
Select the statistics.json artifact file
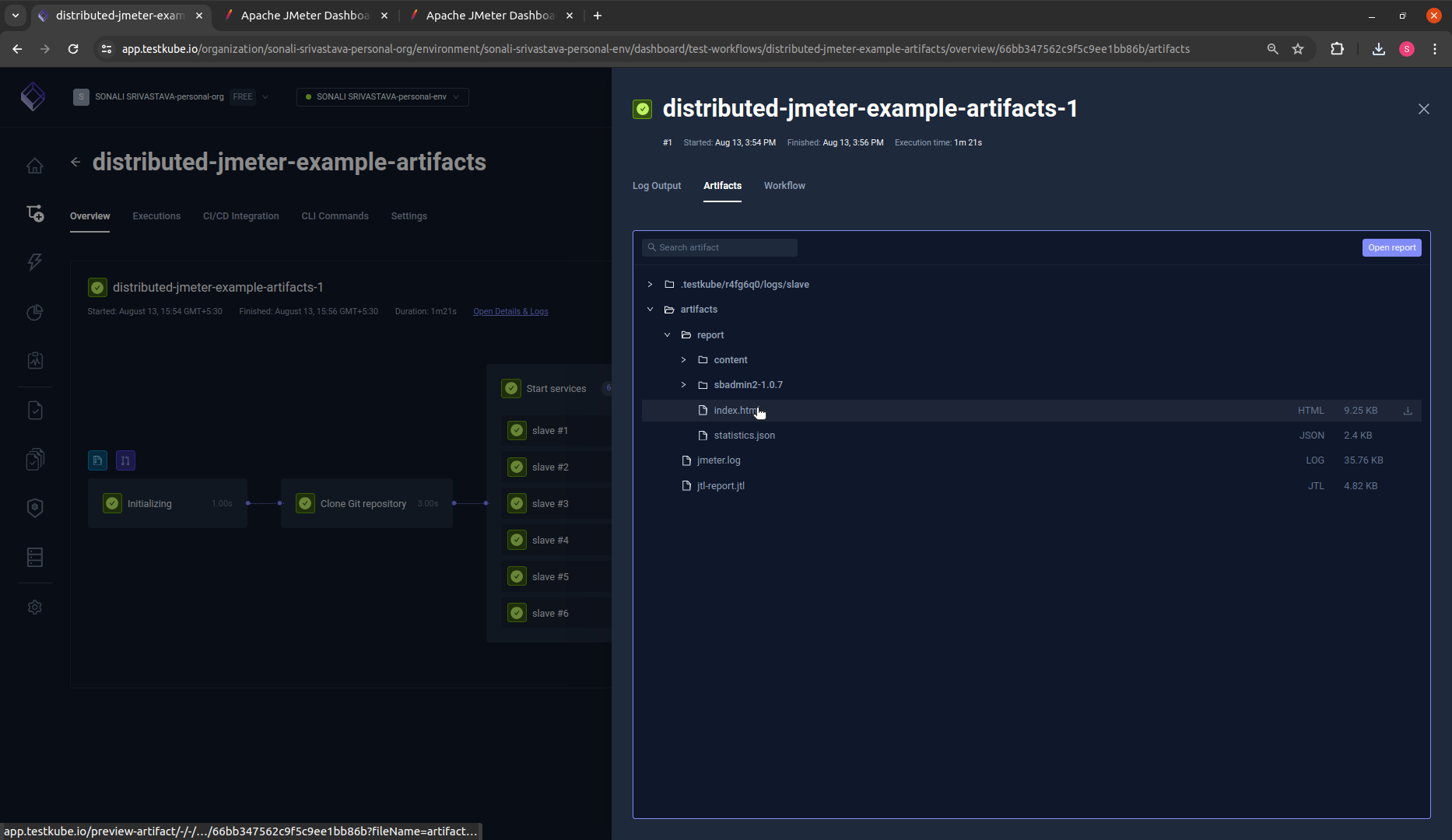pyautogui.click(x=745, y=435)
